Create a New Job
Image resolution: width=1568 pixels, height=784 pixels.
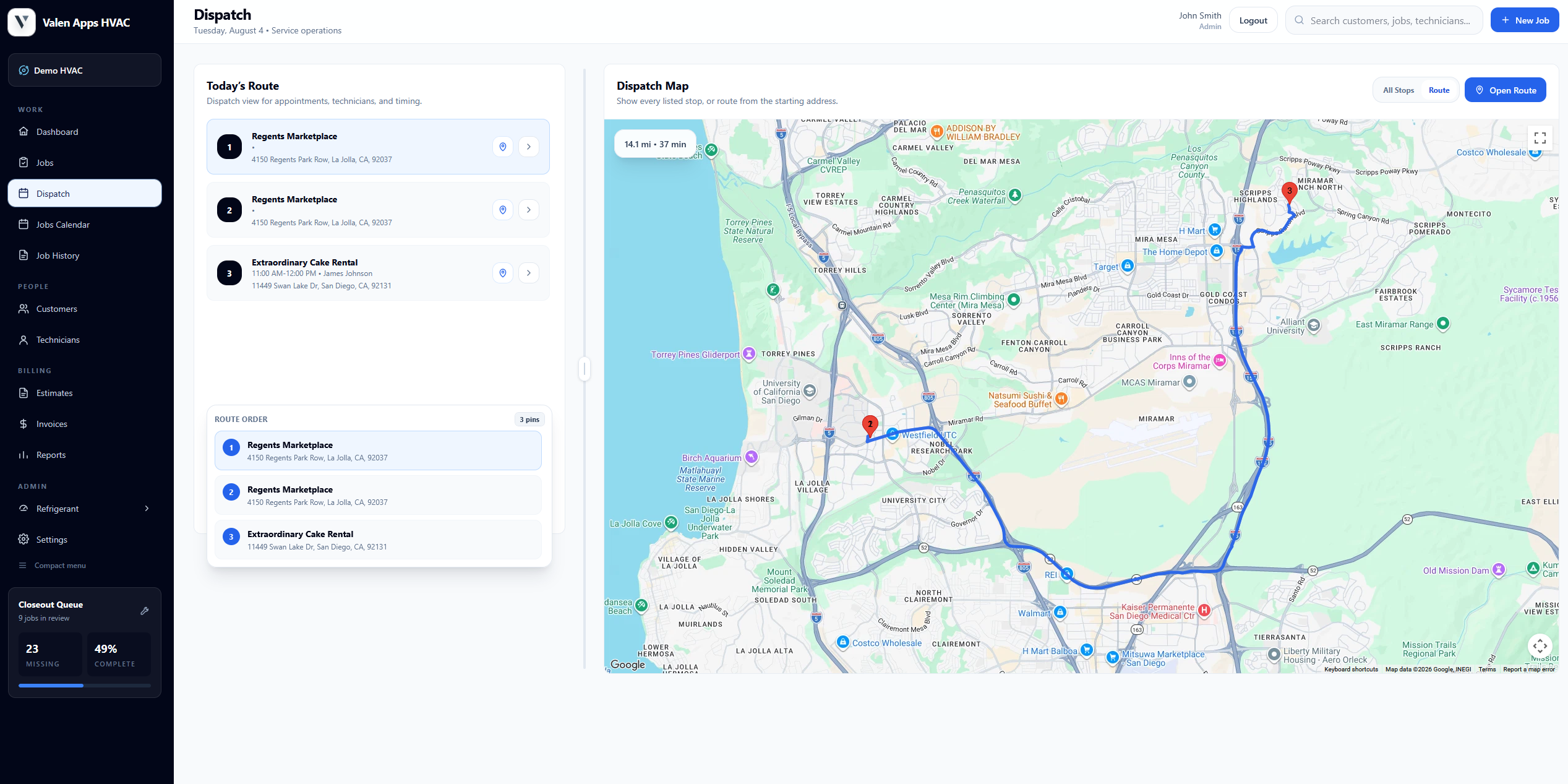coord(1525,20)
